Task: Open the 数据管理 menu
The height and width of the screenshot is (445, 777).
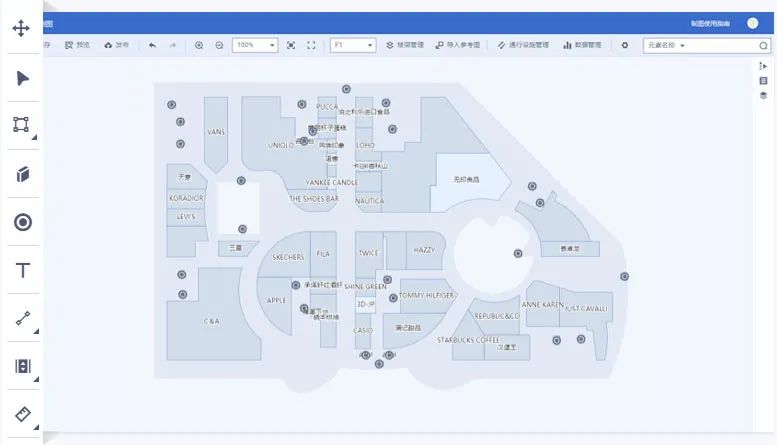Action: pyautogui.click(x=582, y=45)
